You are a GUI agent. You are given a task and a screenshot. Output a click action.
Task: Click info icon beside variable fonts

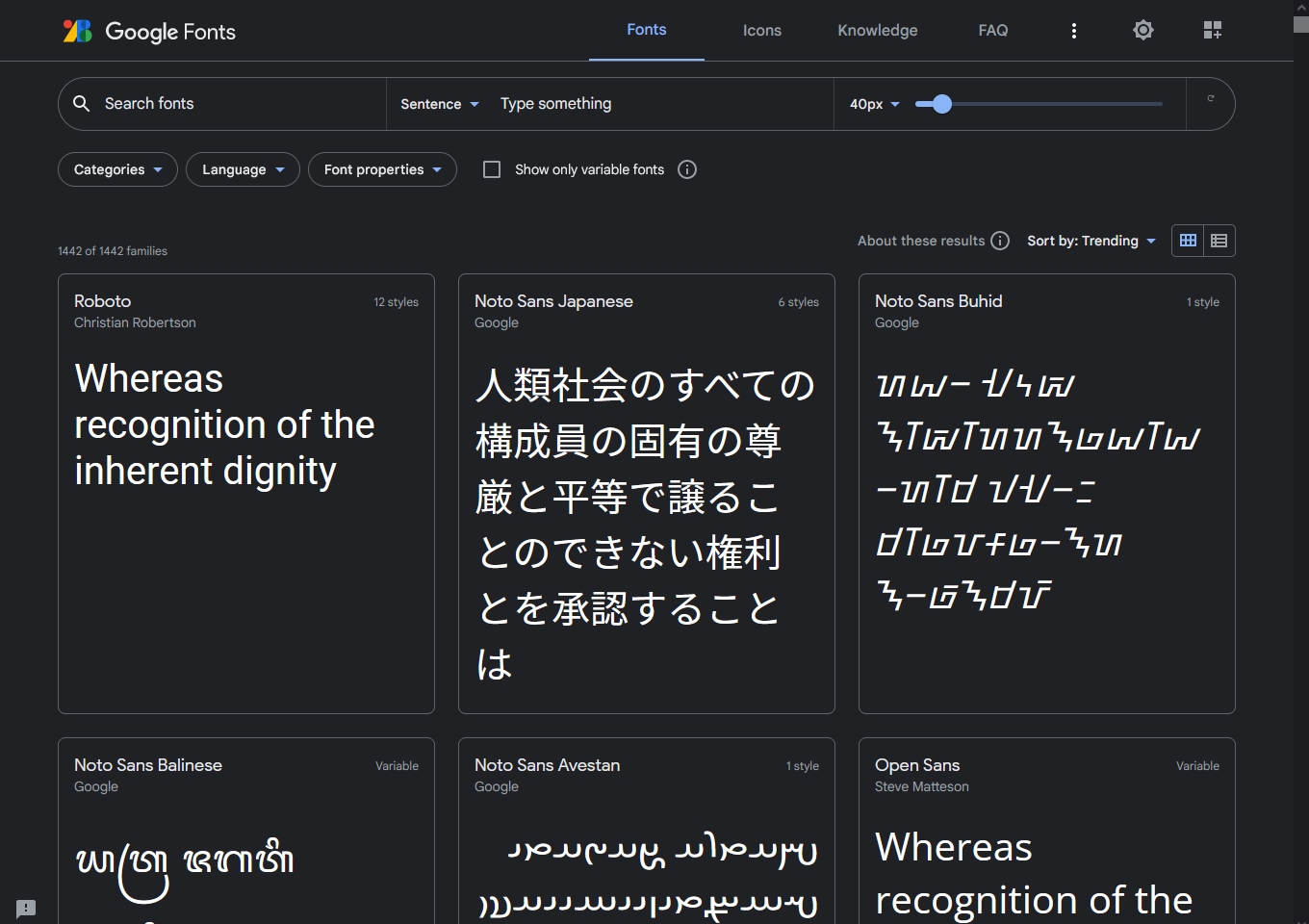point(687,169)
